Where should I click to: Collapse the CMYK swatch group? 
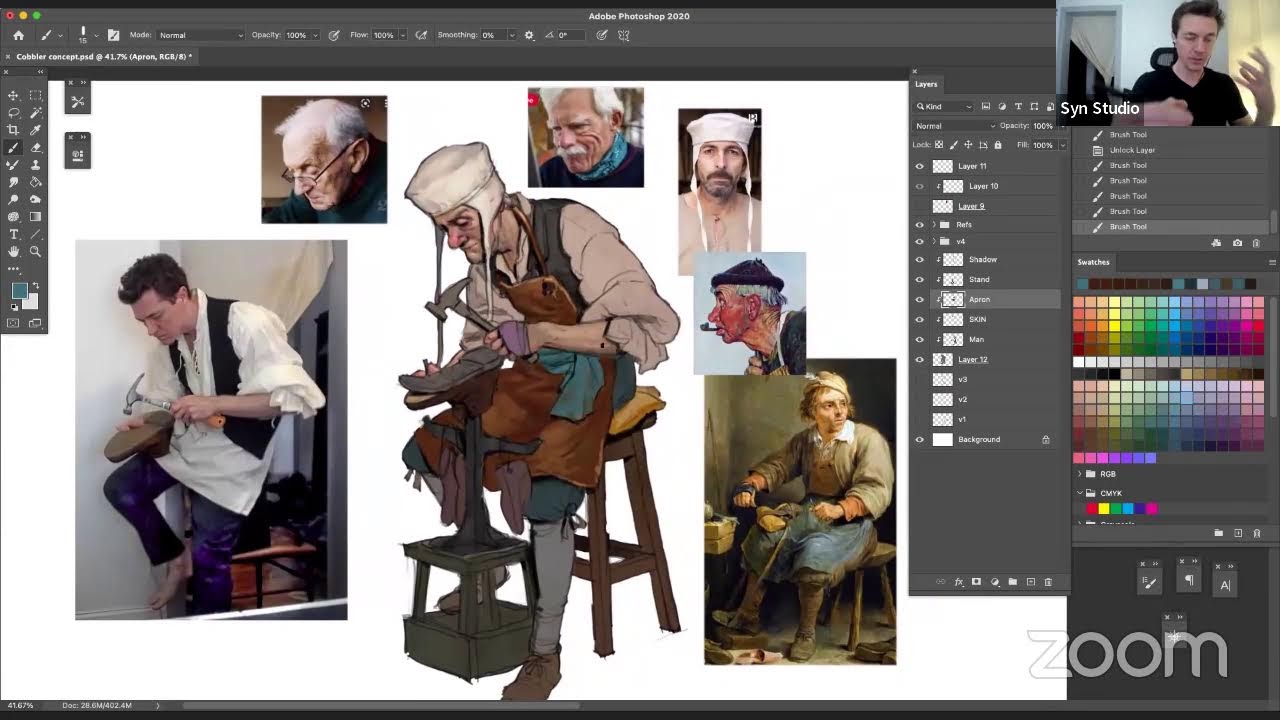[1079, 493]
